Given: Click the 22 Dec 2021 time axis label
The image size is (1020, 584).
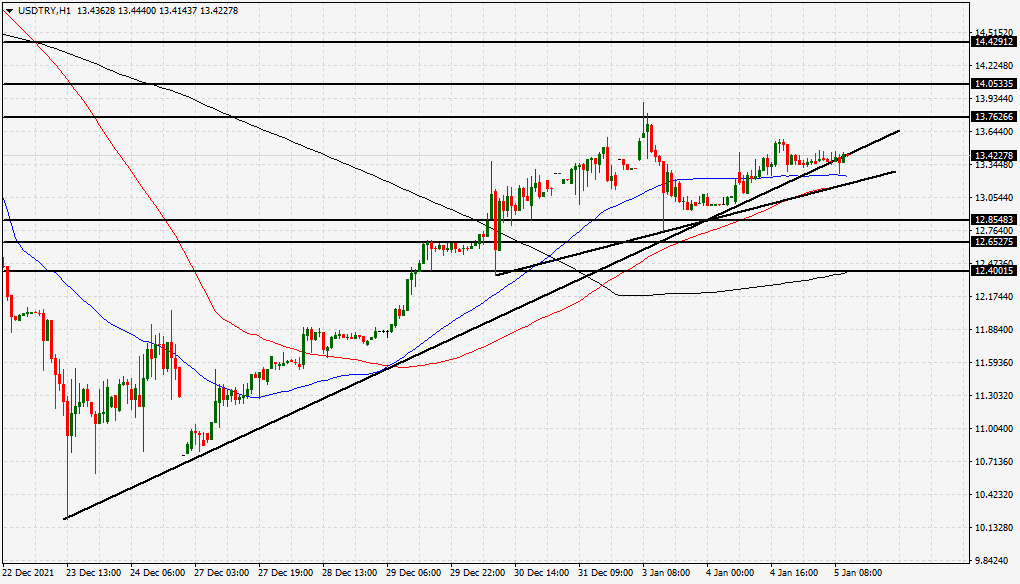Looking at the screenshot, I should (x=28, y=573).
